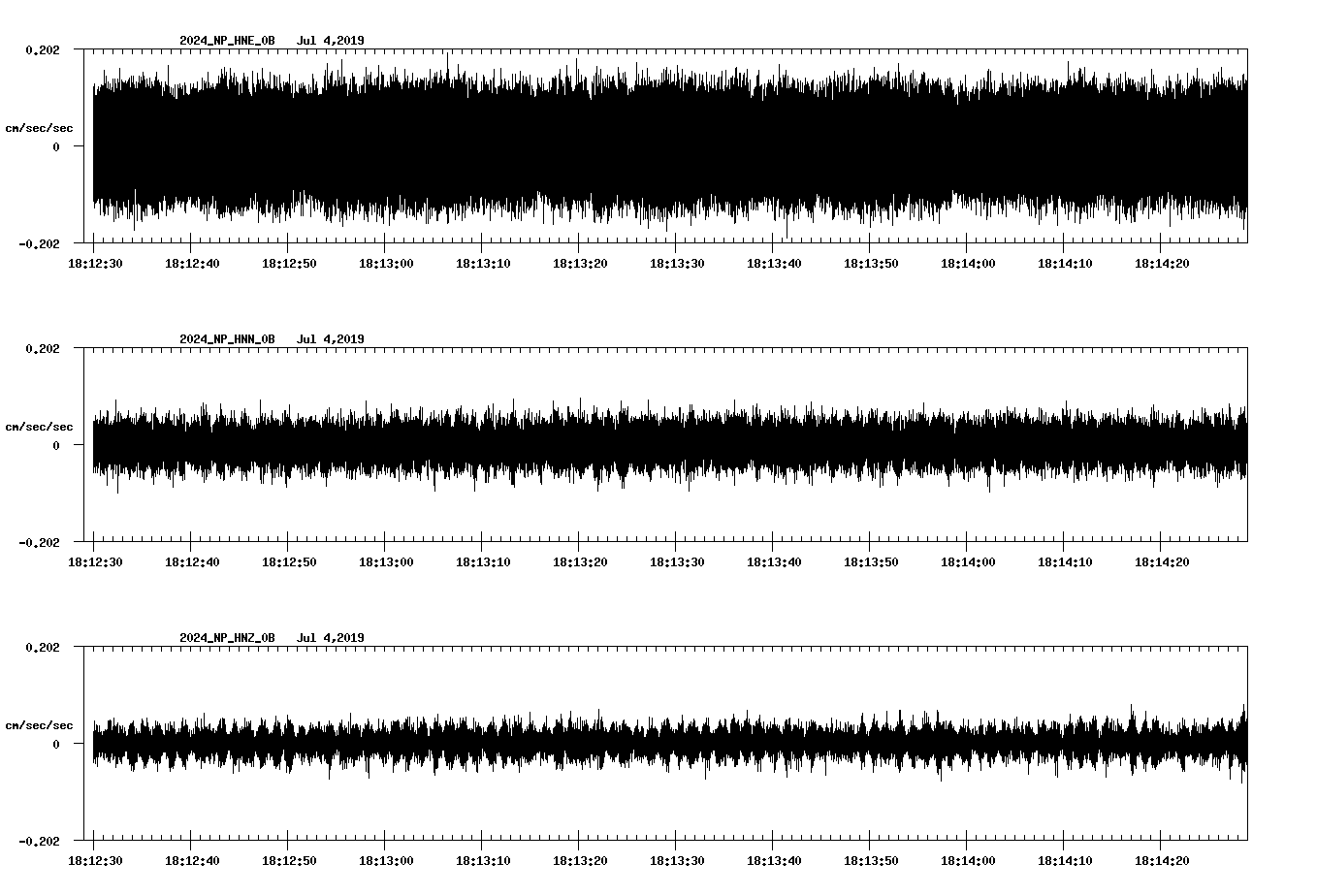Viewport: 1317px width, 896px height.
Task: Click 18:14:00 time label under HNN plot
Action: 968,561
